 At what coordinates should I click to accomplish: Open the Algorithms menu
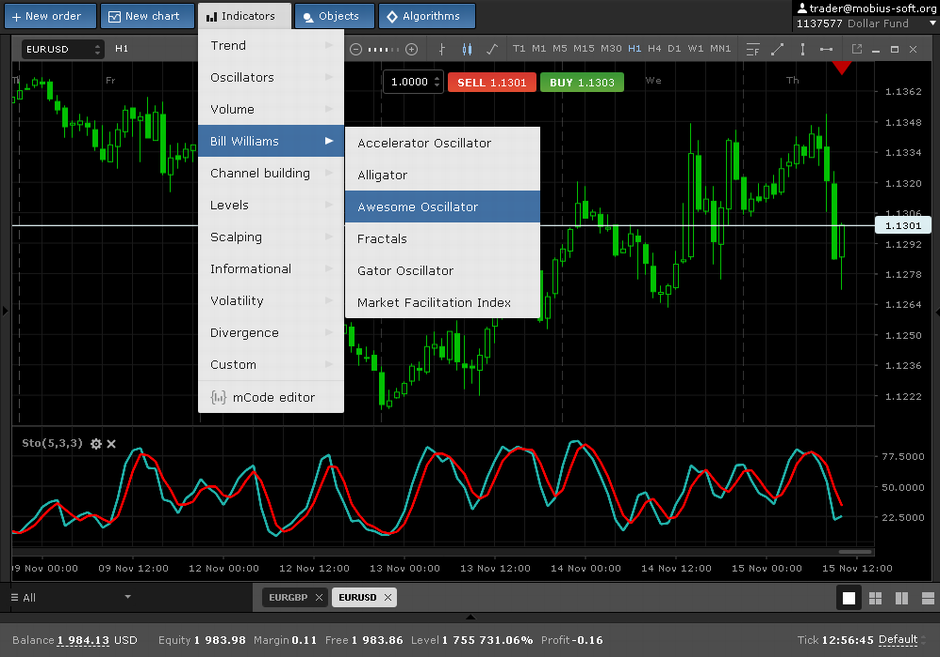click(x=427, y=16)
